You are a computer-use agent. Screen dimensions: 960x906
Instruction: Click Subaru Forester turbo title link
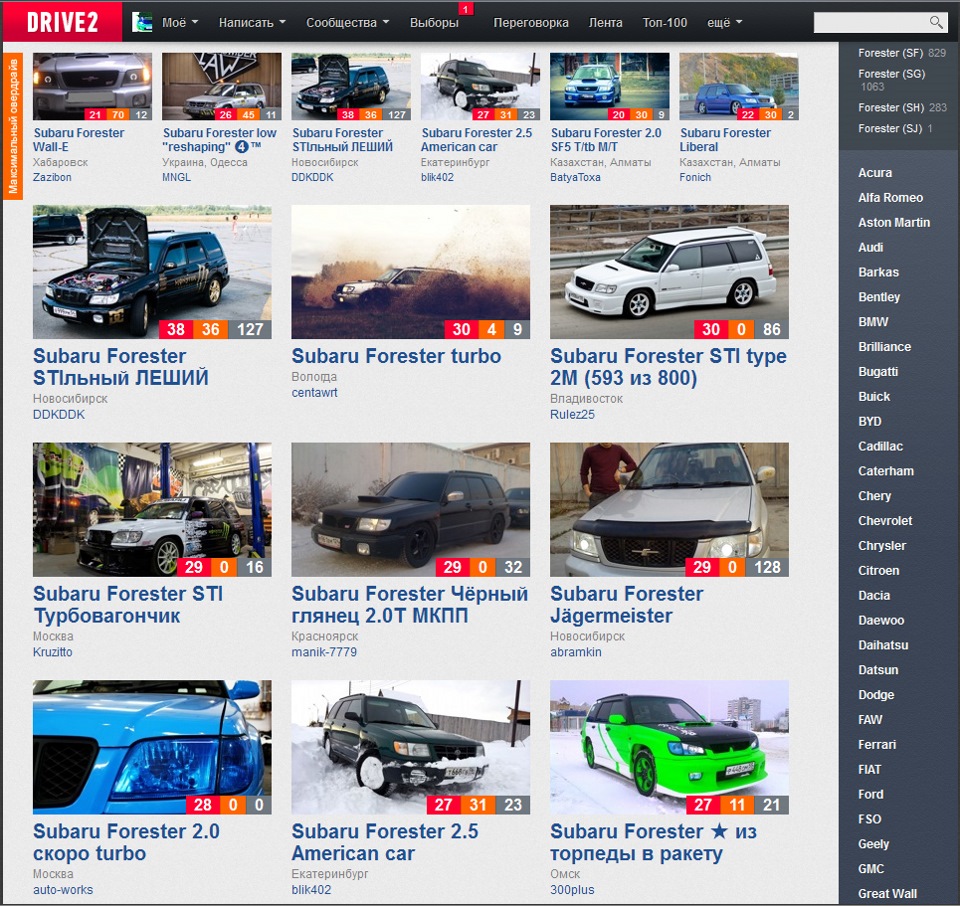[396, 356]
